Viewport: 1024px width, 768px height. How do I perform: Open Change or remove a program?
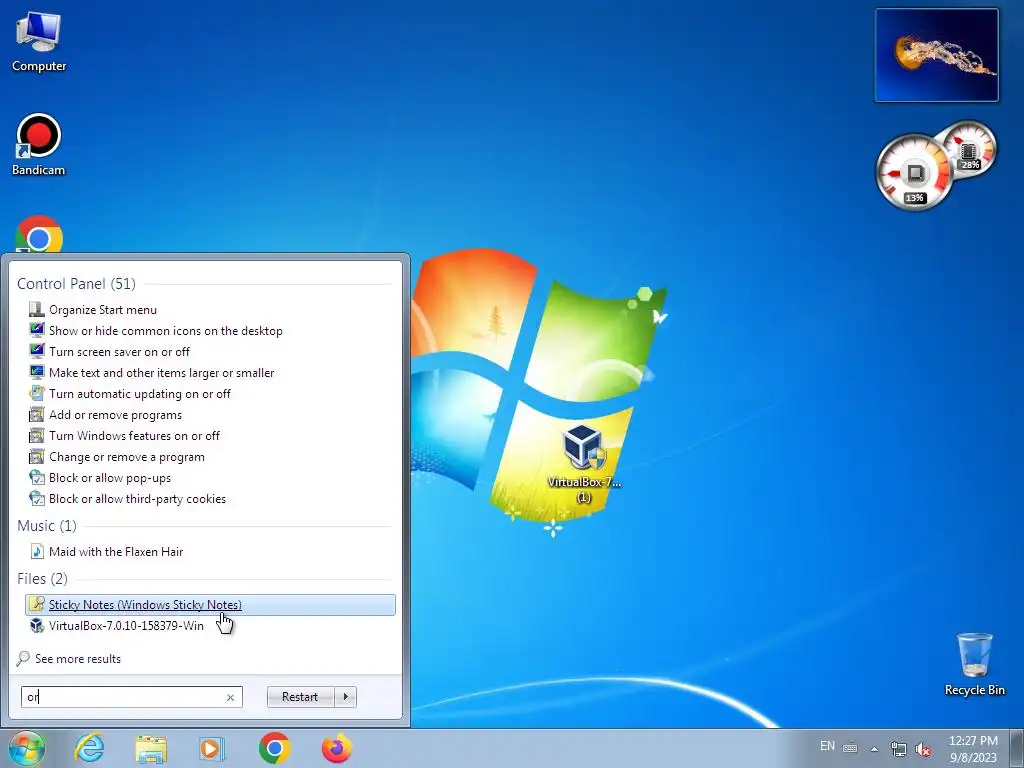coord(210,456)
